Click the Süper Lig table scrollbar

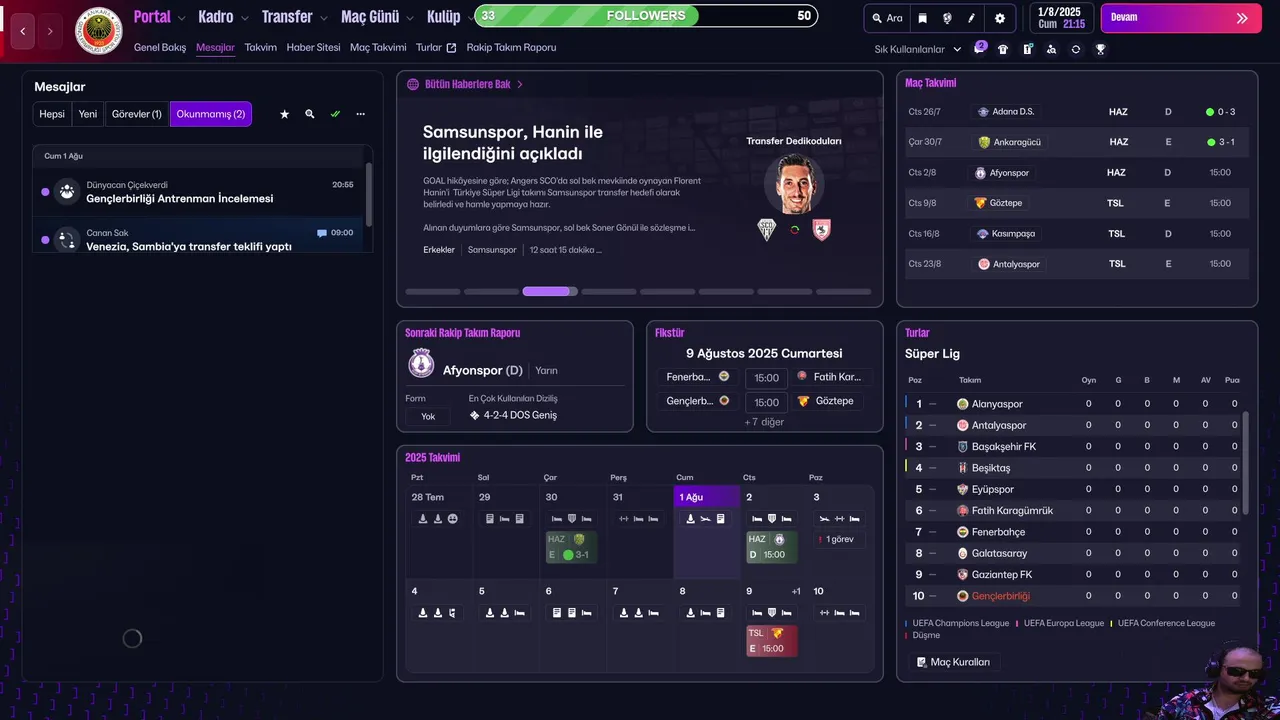tap(1246, 465)
